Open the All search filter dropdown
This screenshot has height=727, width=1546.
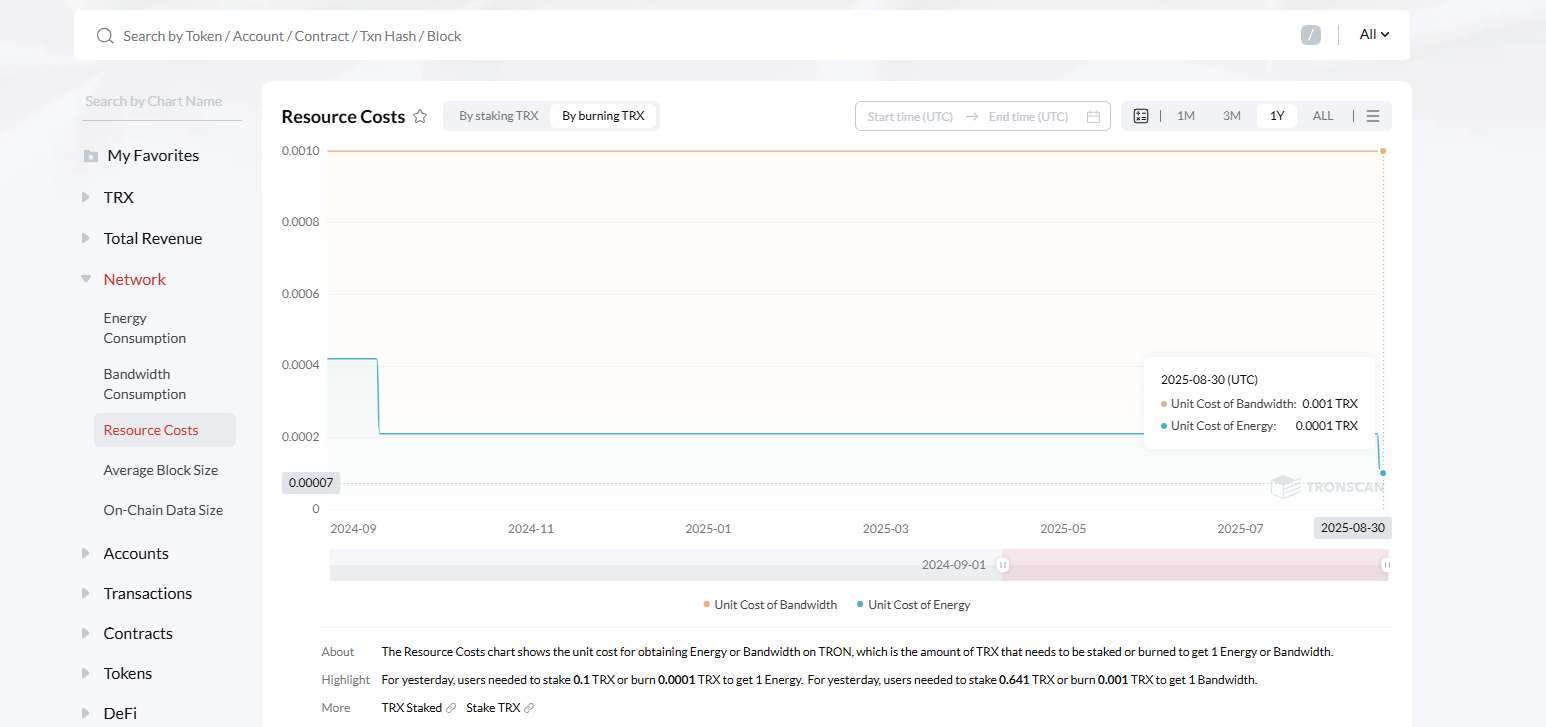click(x=1374, y=35)
